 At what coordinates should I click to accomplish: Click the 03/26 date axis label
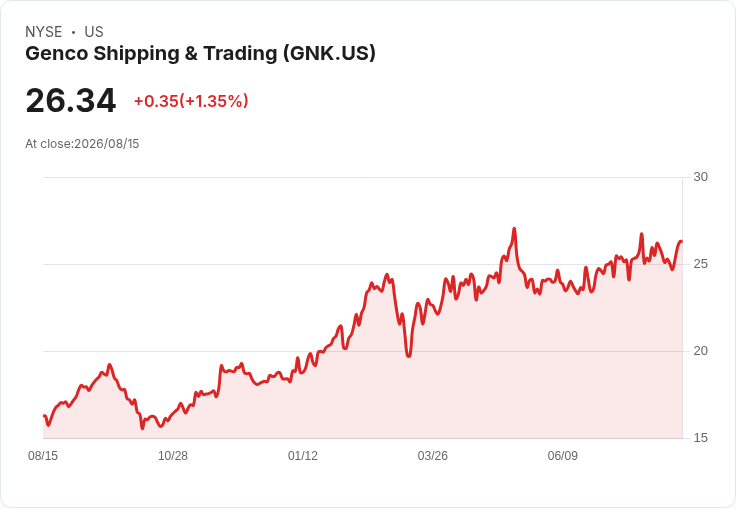[433, 456]
